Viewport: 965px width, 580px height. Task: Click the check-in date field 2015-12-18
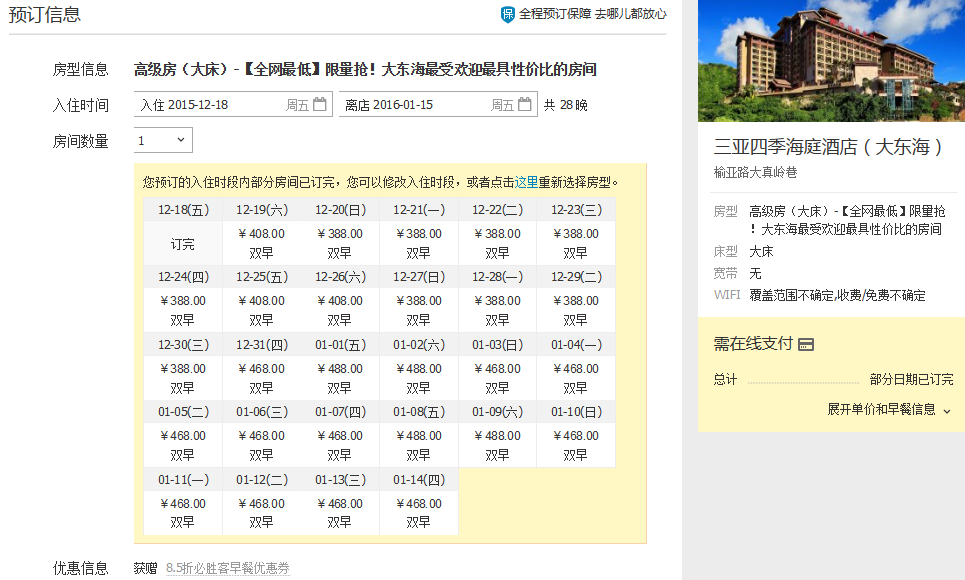pos(233,105)
